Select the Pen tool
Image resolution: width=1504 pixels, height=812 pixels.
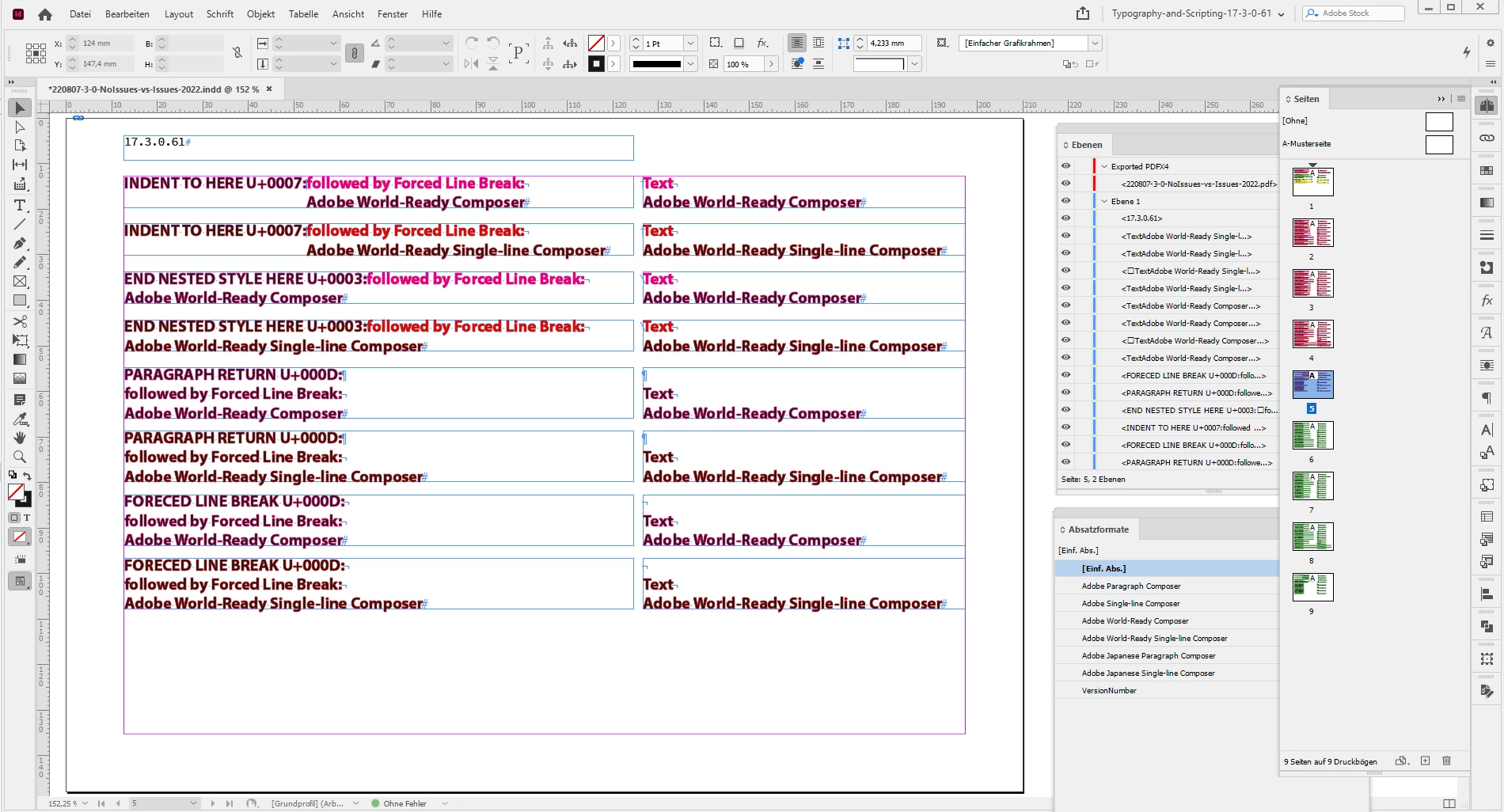[20, 243]
